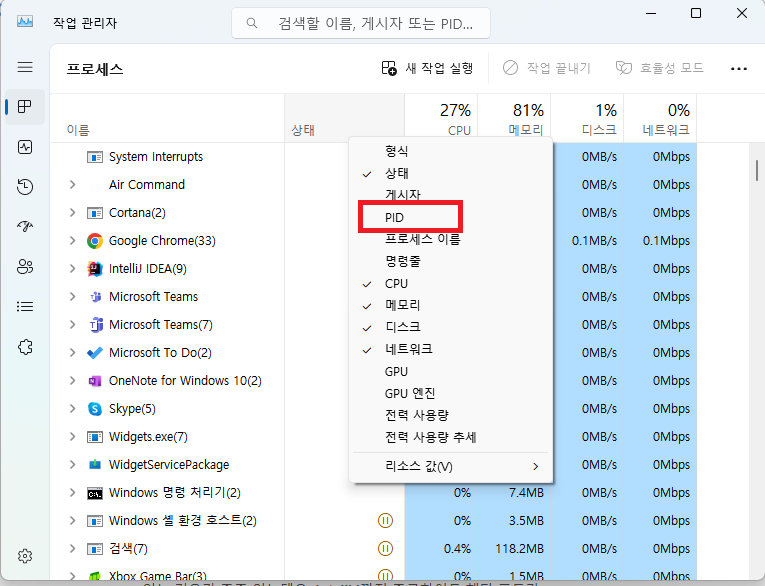Image resolution: width=765 pixels, height=586 pixels.
Task: Enable the GPU column in context menu
Action: point(451,372)
